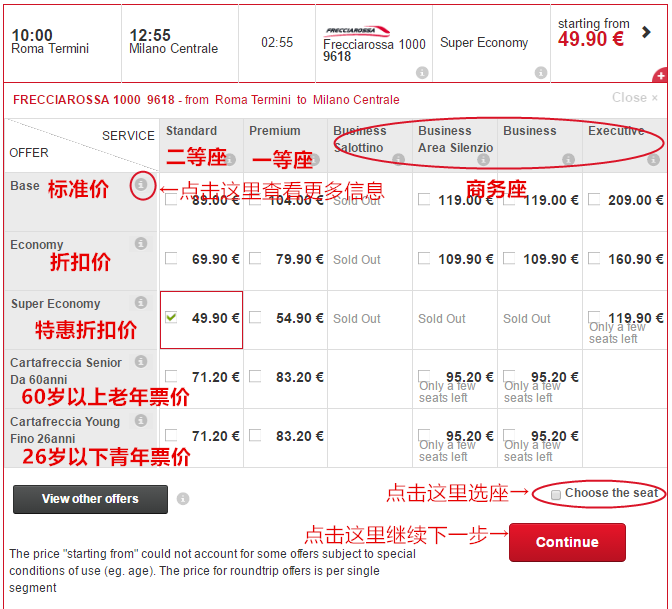Uncheck Super Economy Standard 49.90 € checkbox
672x609 pixels.
[x=171, y=318]
